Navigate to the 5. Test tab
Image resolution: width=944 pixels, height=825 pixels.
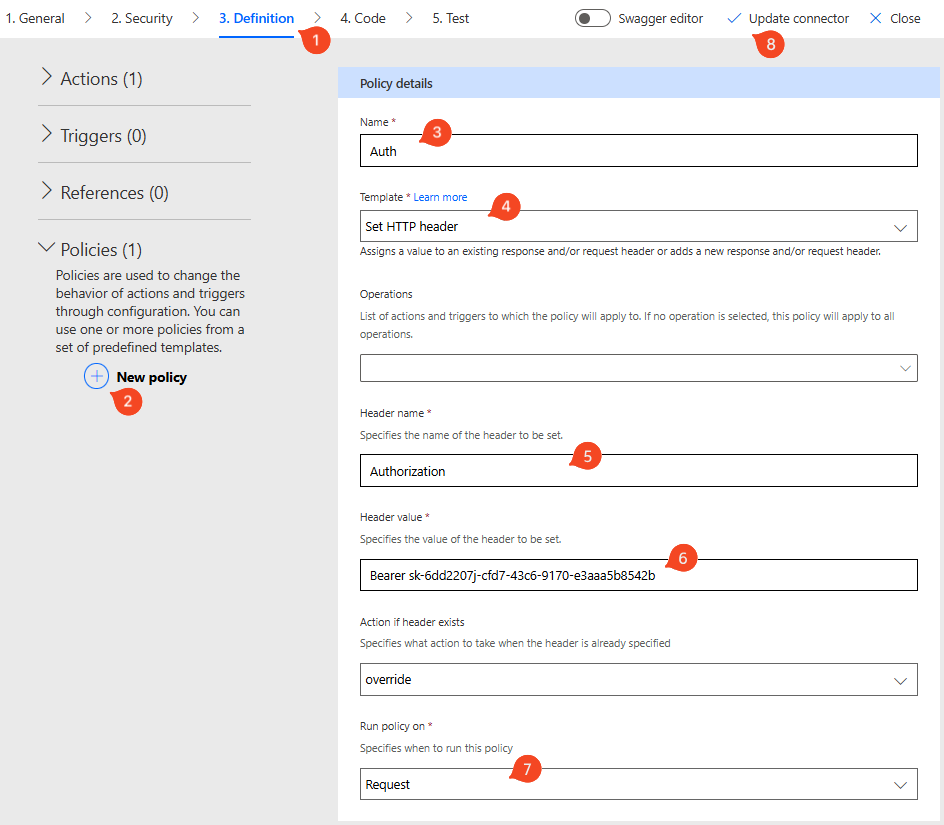click(450, 18)
